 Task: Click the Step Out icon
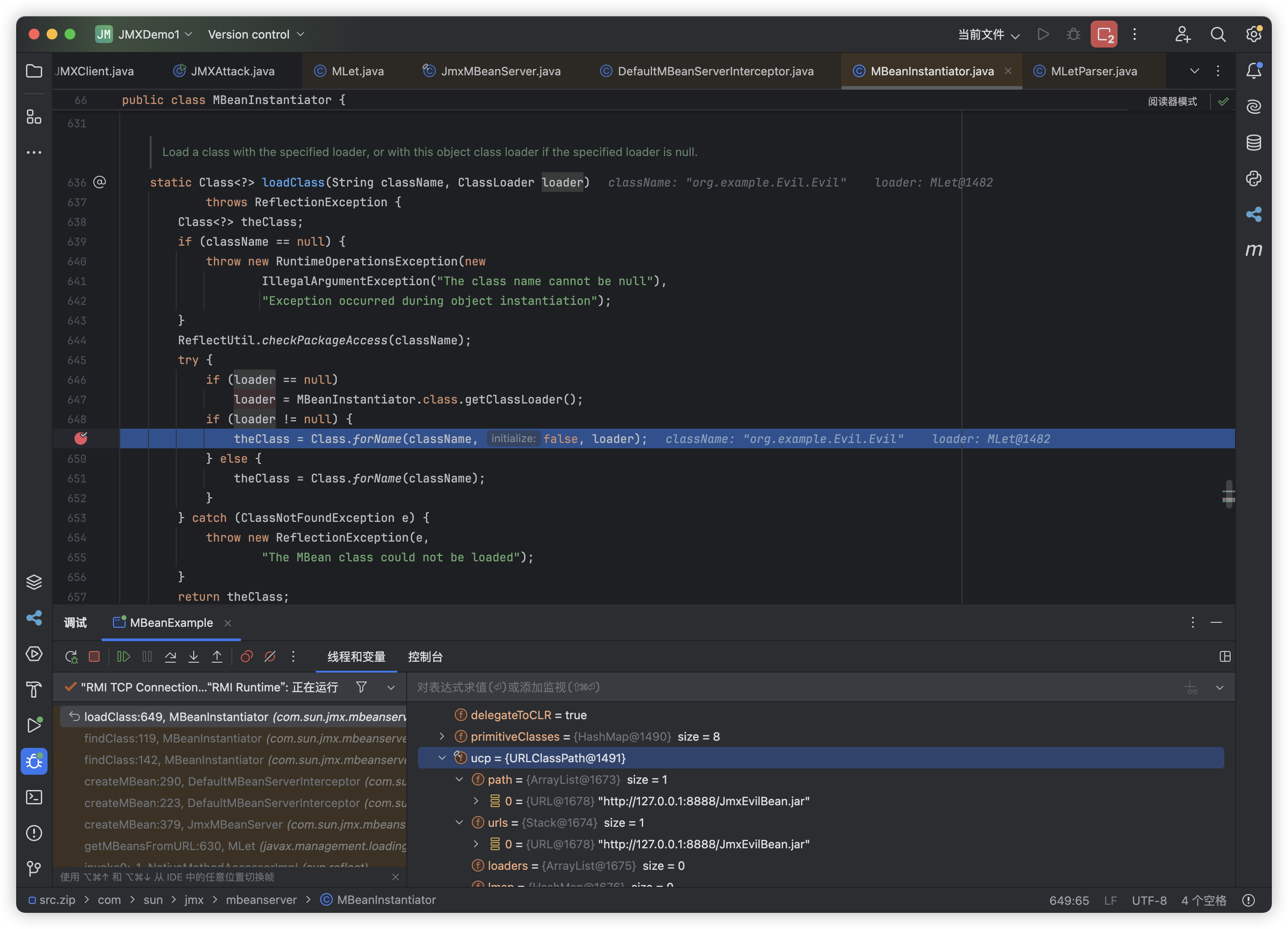point(217,656)
